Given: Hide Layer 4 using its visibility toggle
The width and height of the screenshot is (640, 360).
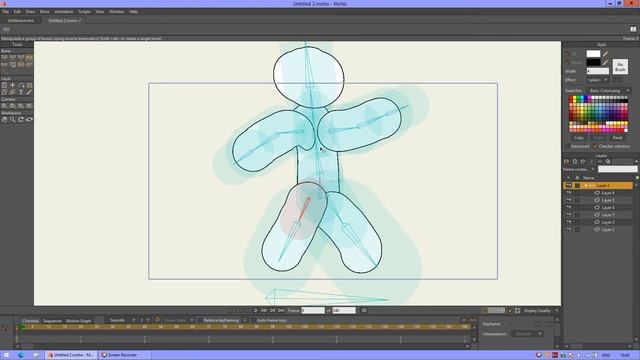Looking at the screenshot, I should [569, 207].
